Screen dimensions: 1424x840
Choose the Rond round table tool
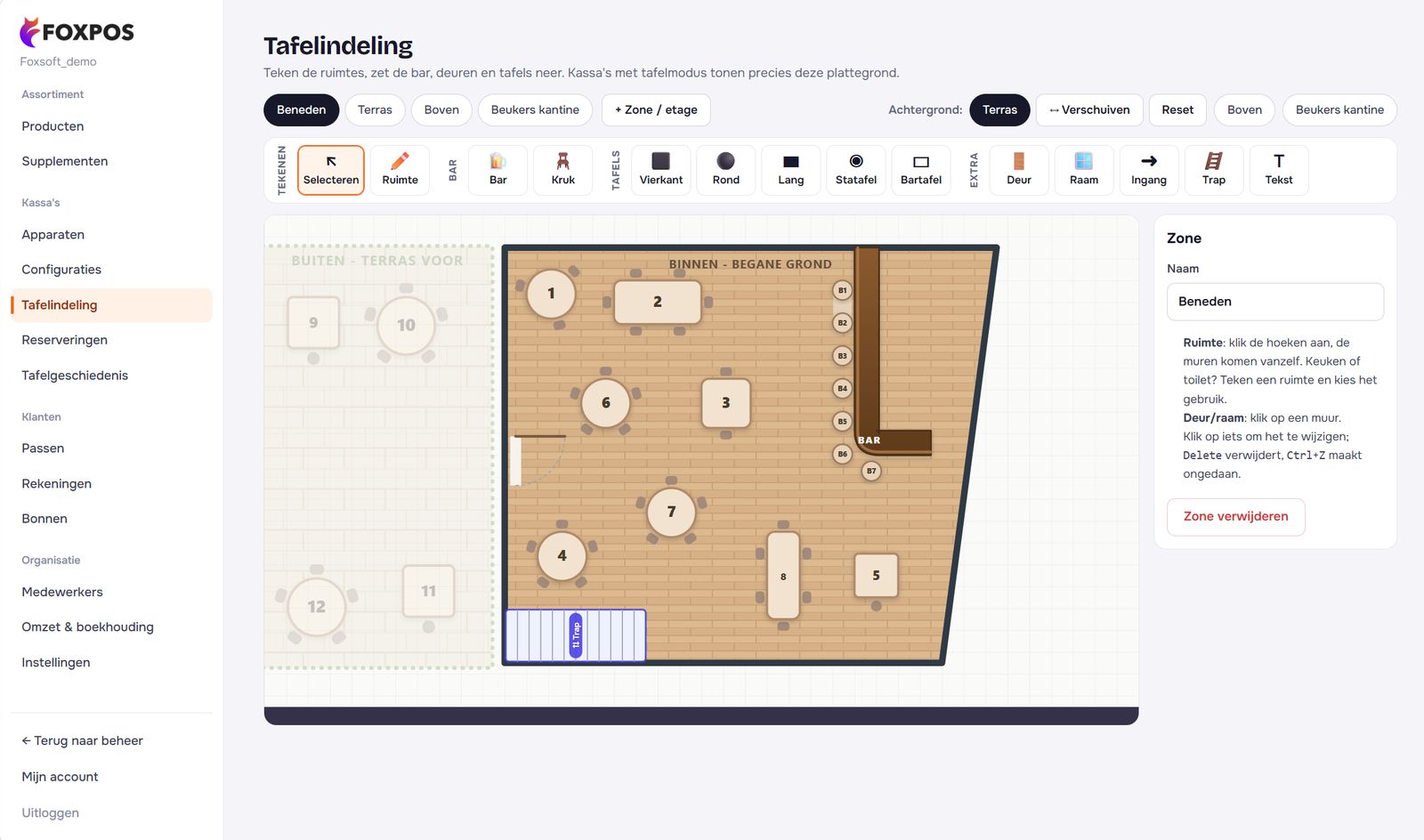tap(725, 170)
